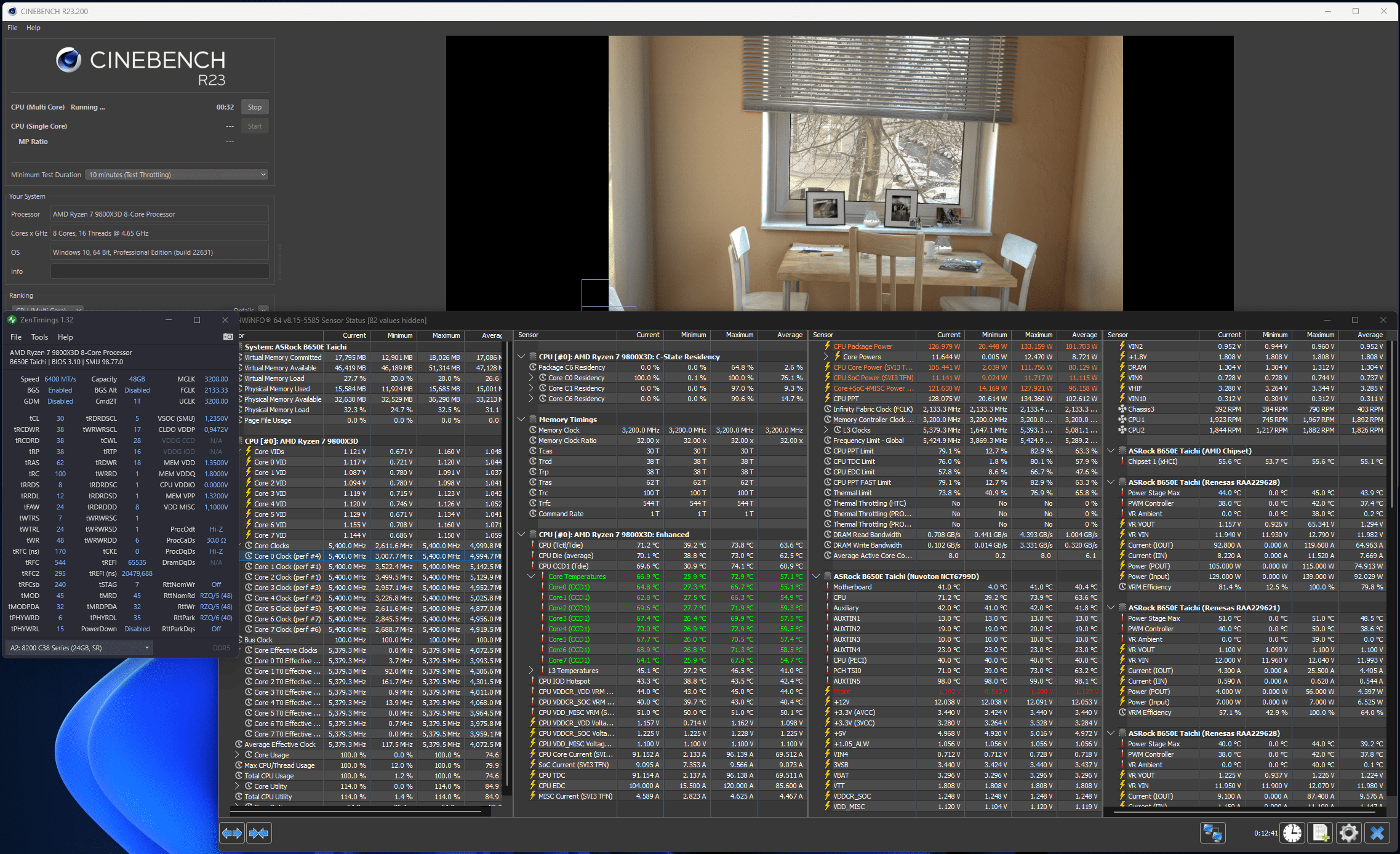Open HWiNFO remote network connection icon
This screenshot has height=854, width=1400.
click(x=1212, y=833)
